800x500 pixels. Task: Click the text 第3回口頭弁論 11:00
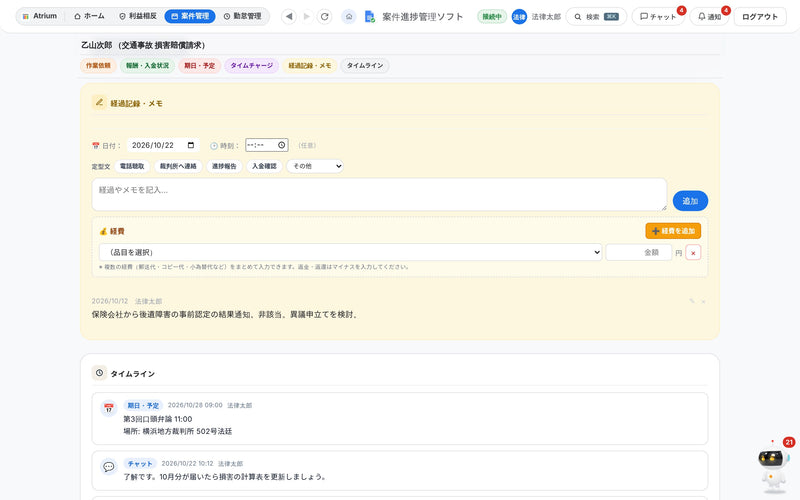[x=158, y=419]
